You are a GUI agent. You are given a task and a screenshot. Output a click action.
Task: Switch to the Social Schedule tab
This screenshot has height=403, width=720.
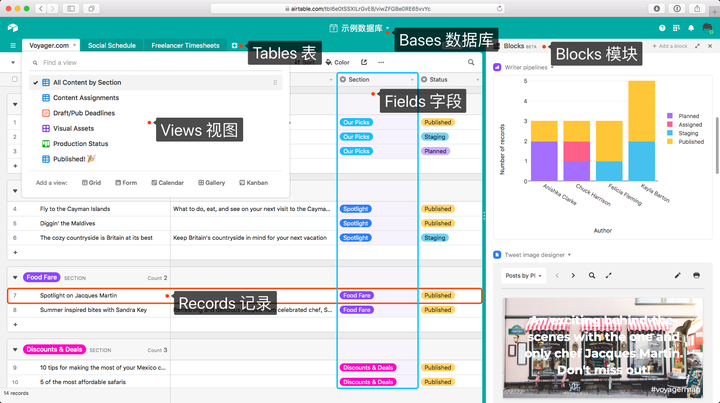[x=112, y=45]
